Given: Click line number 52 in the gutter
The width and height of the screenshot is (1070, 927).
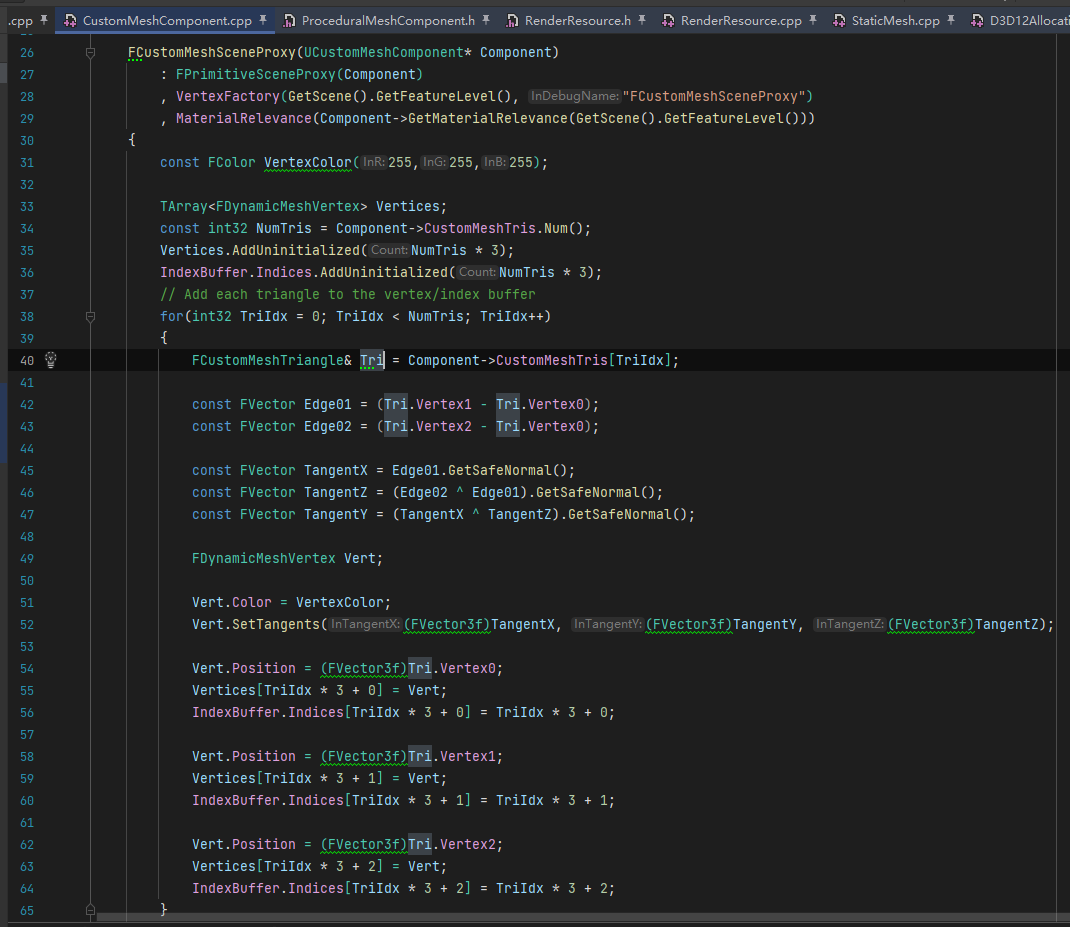Looking at the screenshot, I should click(27, 625).
